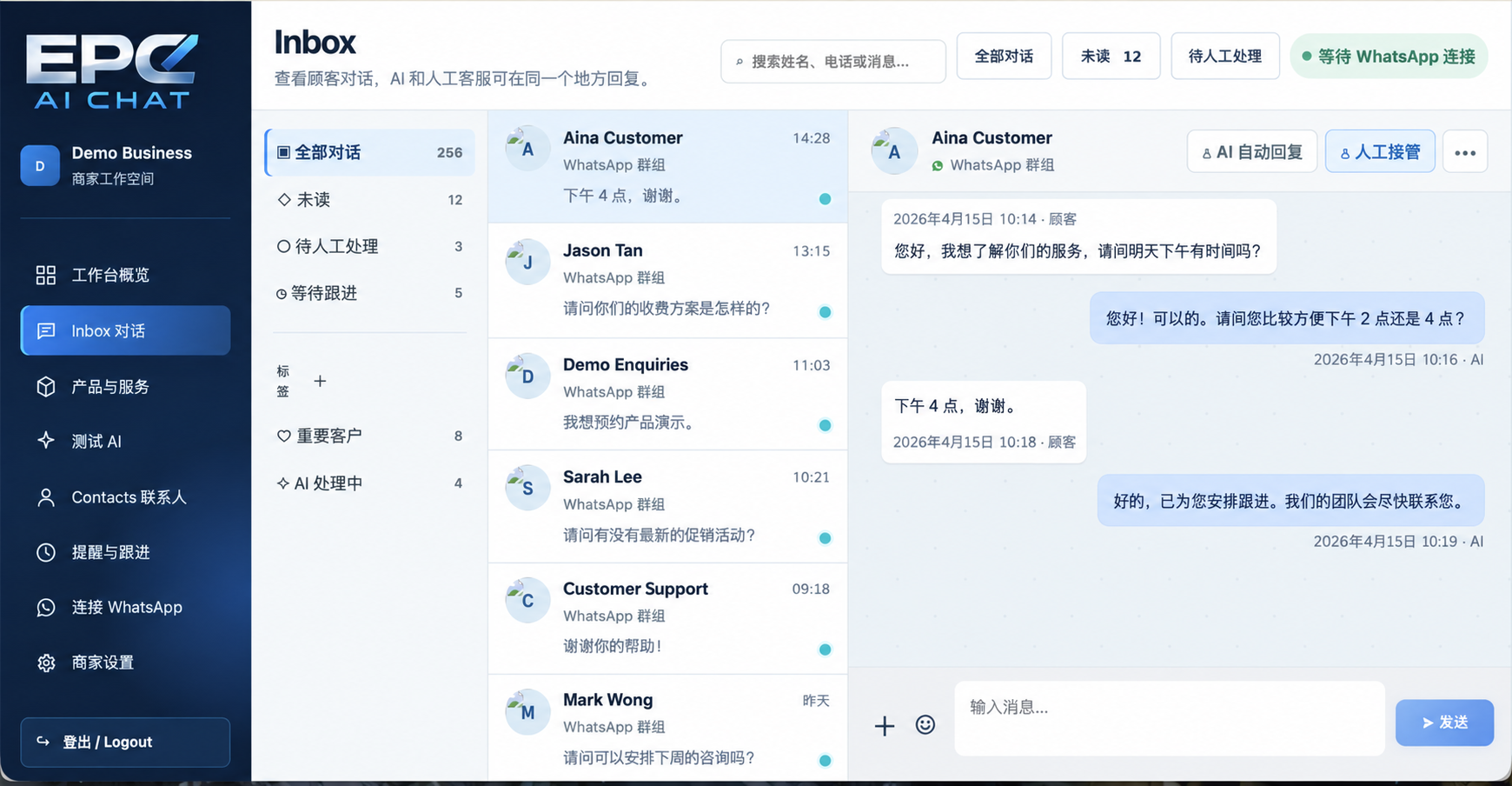Click the 产品与服务 box icon
1512x786 pixels.
tap(46, 387)
